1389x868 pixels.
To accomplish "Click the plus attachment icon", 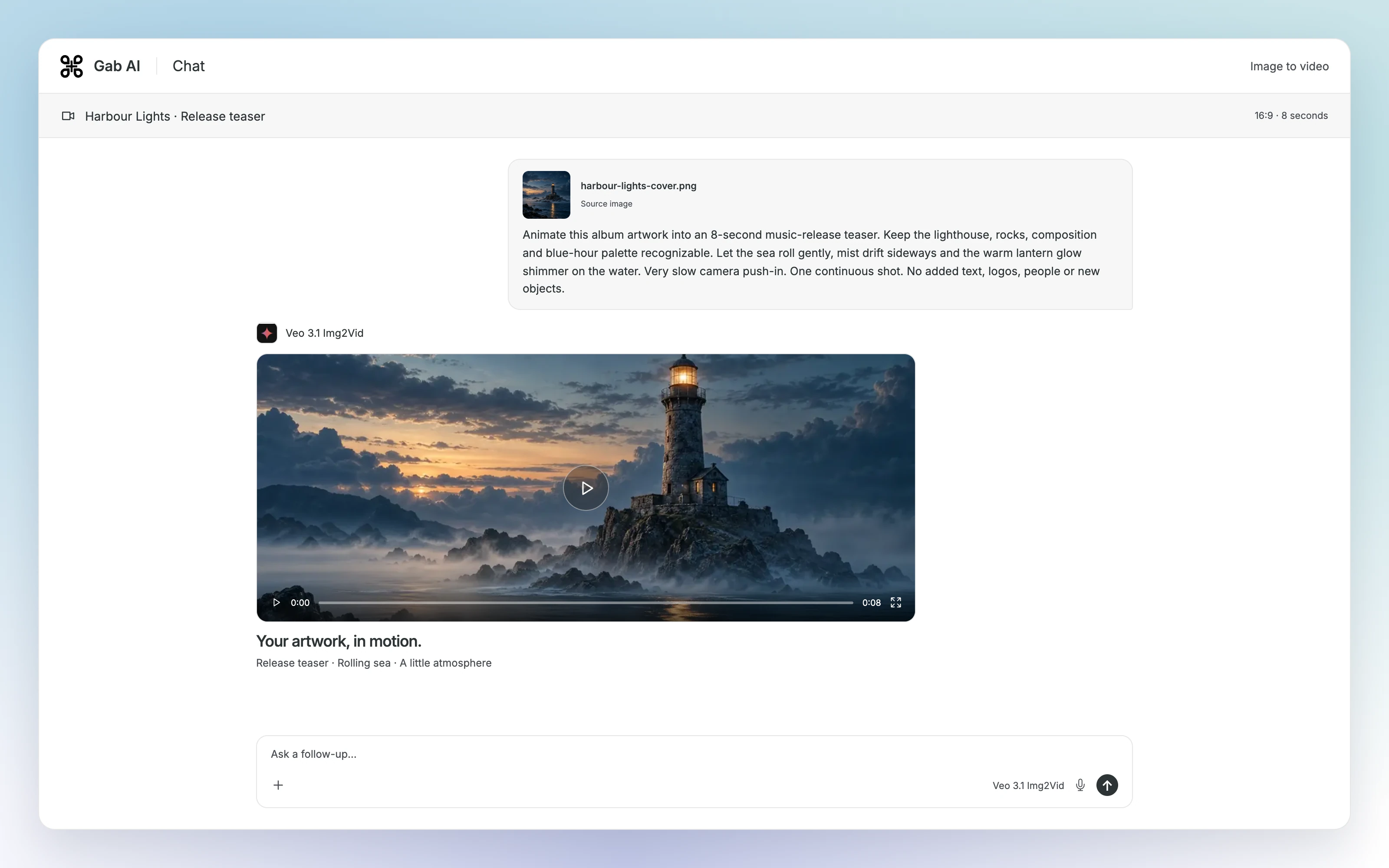I will tap(278, 785).
